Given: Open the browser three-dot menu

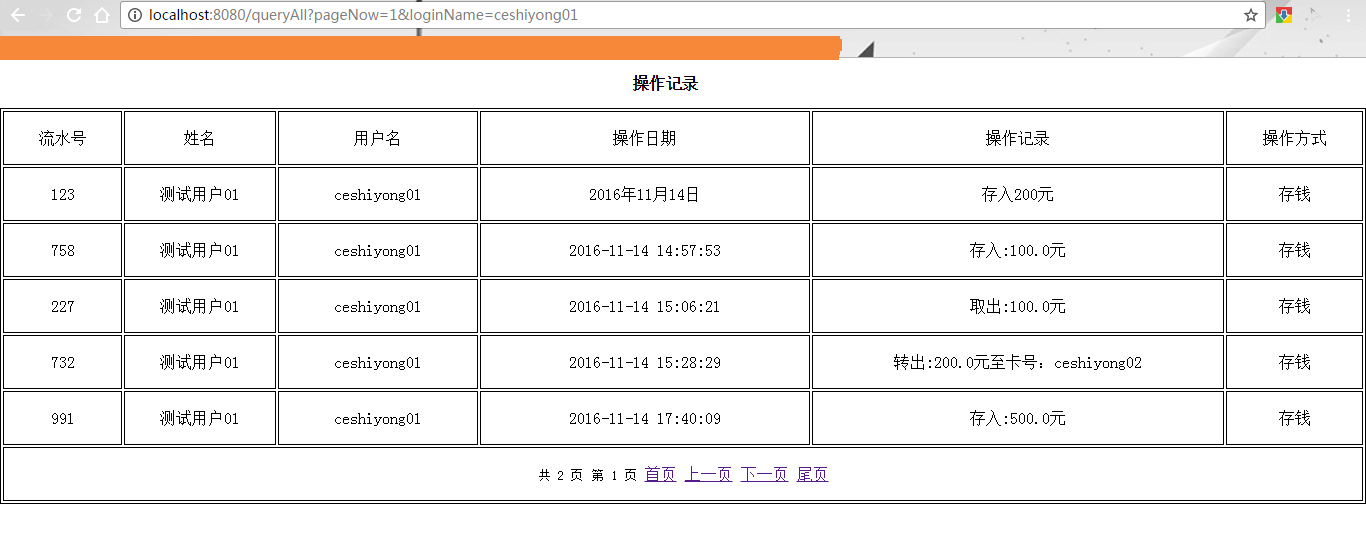Looking at the screenshot, I should tap(1349, 15).
